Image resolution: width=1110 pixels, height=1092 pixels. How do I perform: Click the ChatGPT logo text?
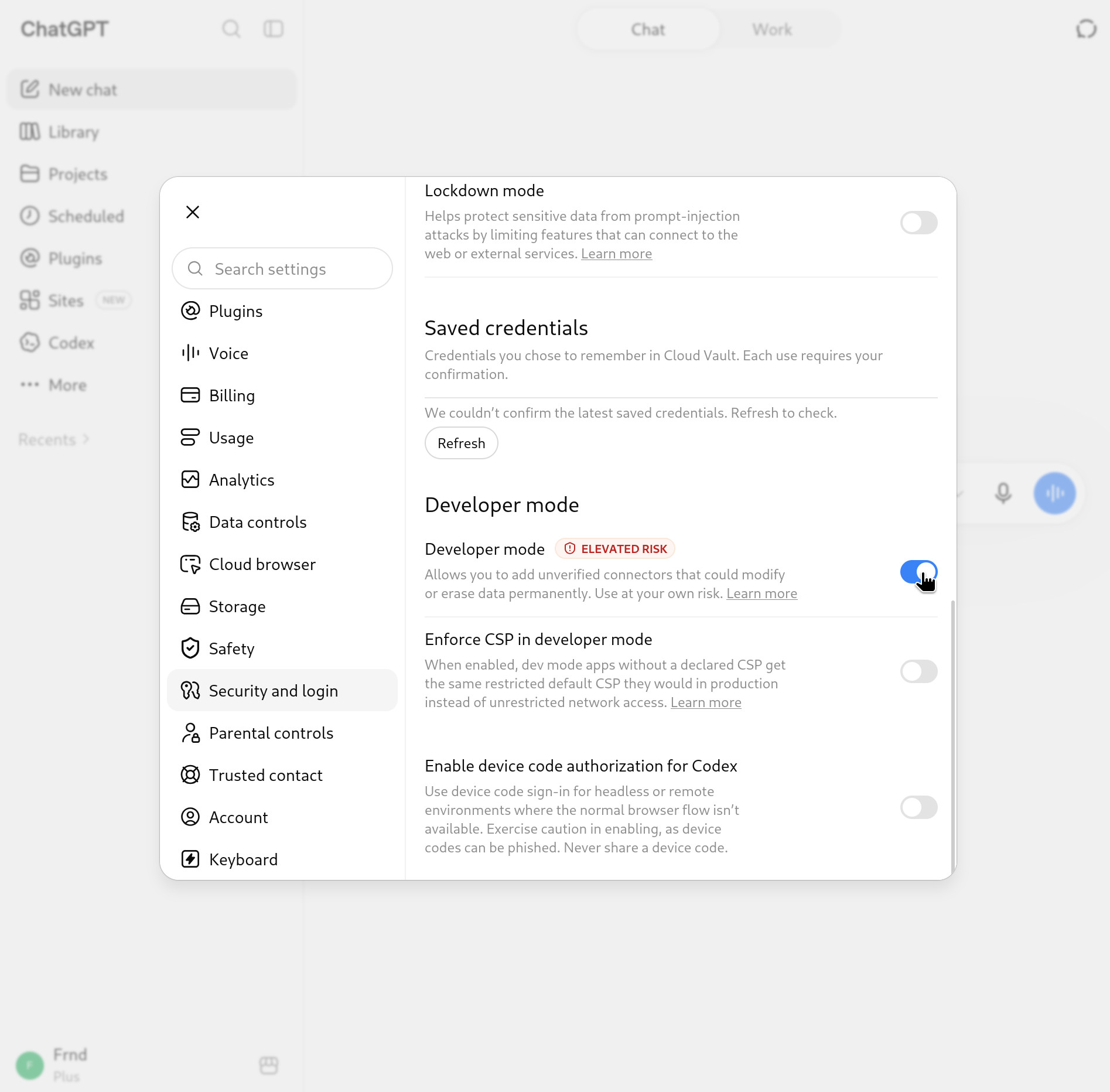[x=64, y=29]
